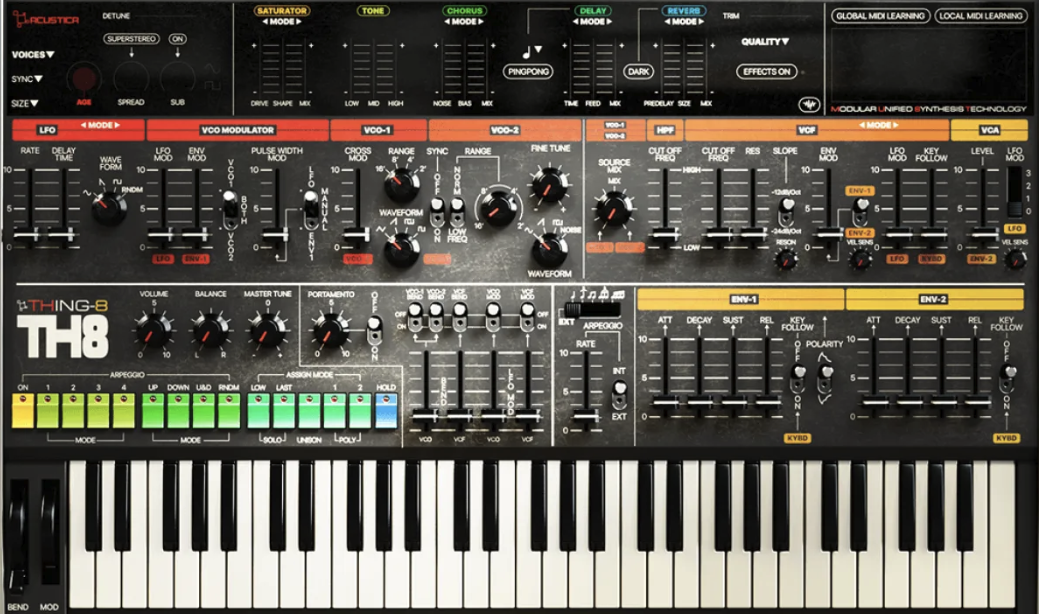The height and width of the screenshot is (614, 1039).
Task: Enable the SUPERSTEREO button
Action: pos(131,38)
